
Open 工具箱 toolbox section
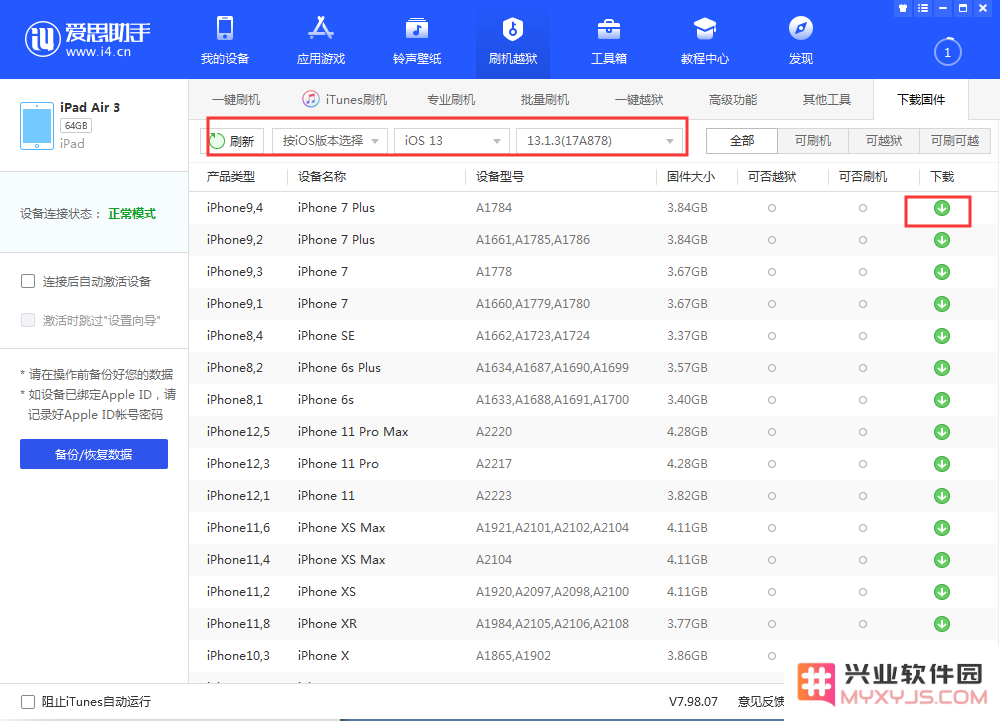pyautogui.click(x=609, y=40)
